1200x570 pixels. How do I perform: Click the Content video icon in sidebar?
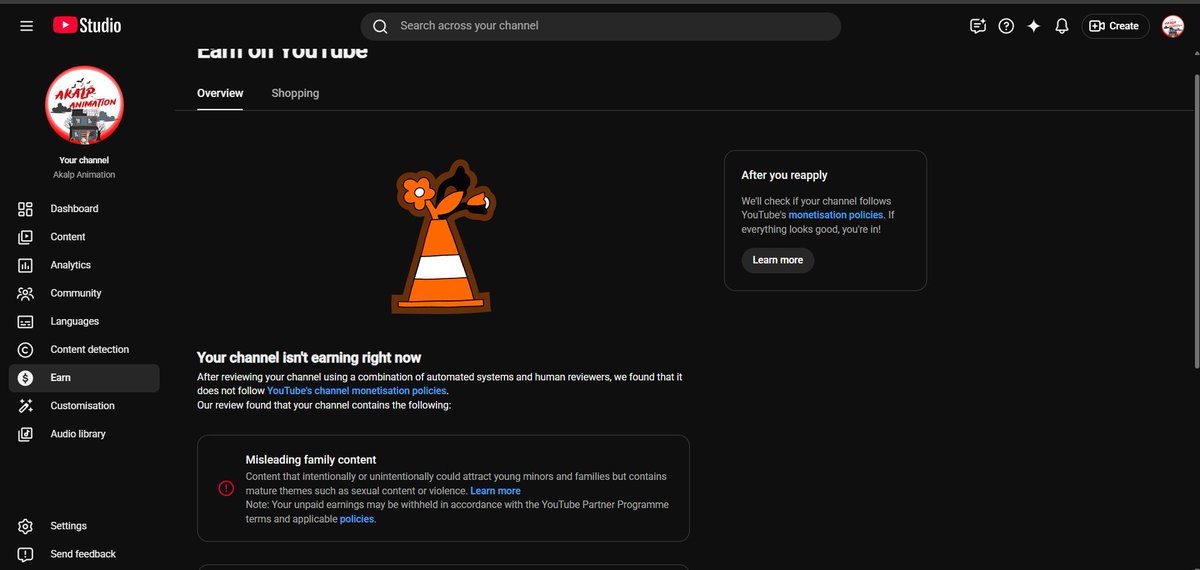[x=26, y=237]
